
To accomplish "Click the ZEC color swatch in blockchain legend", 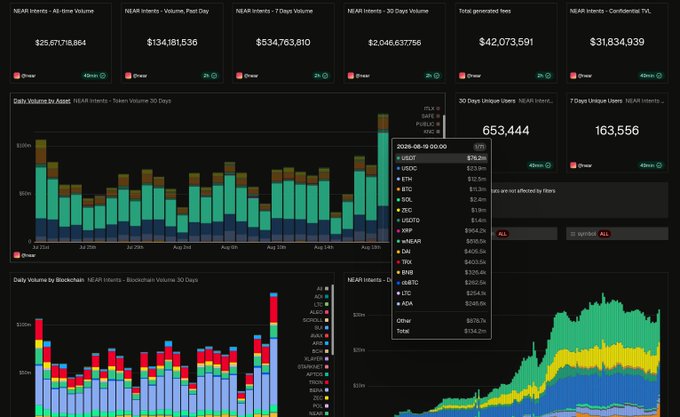I will click(327, 398).
